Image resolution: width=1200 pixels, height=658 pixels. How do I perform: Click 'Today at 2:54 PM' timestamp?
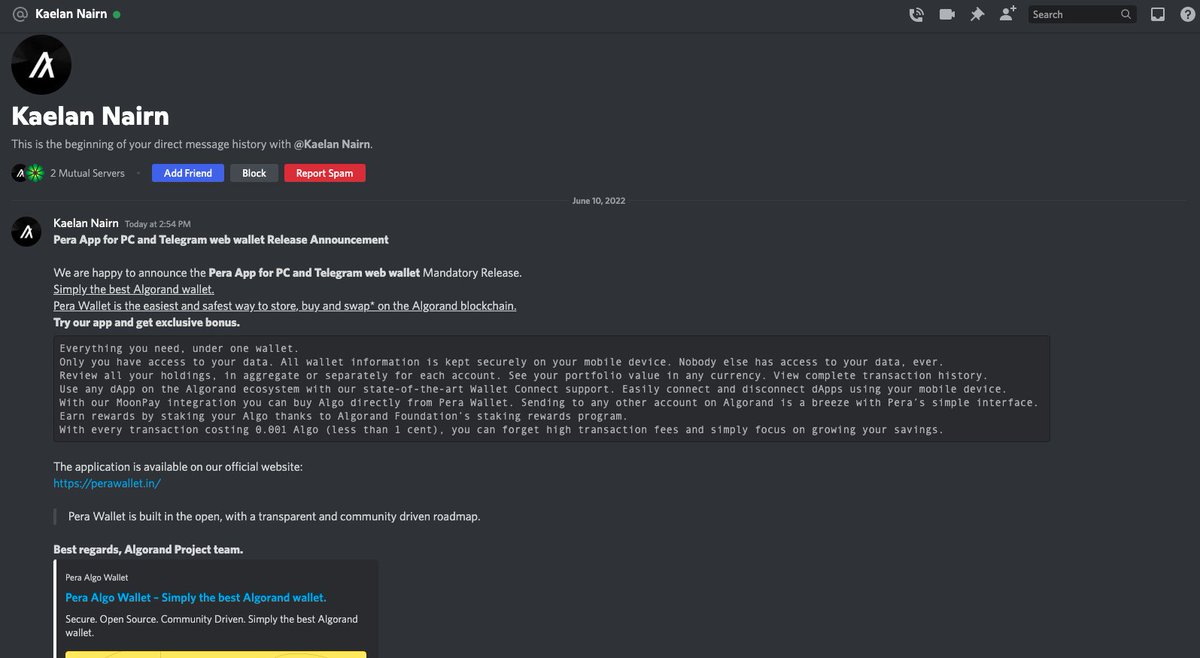157,224
